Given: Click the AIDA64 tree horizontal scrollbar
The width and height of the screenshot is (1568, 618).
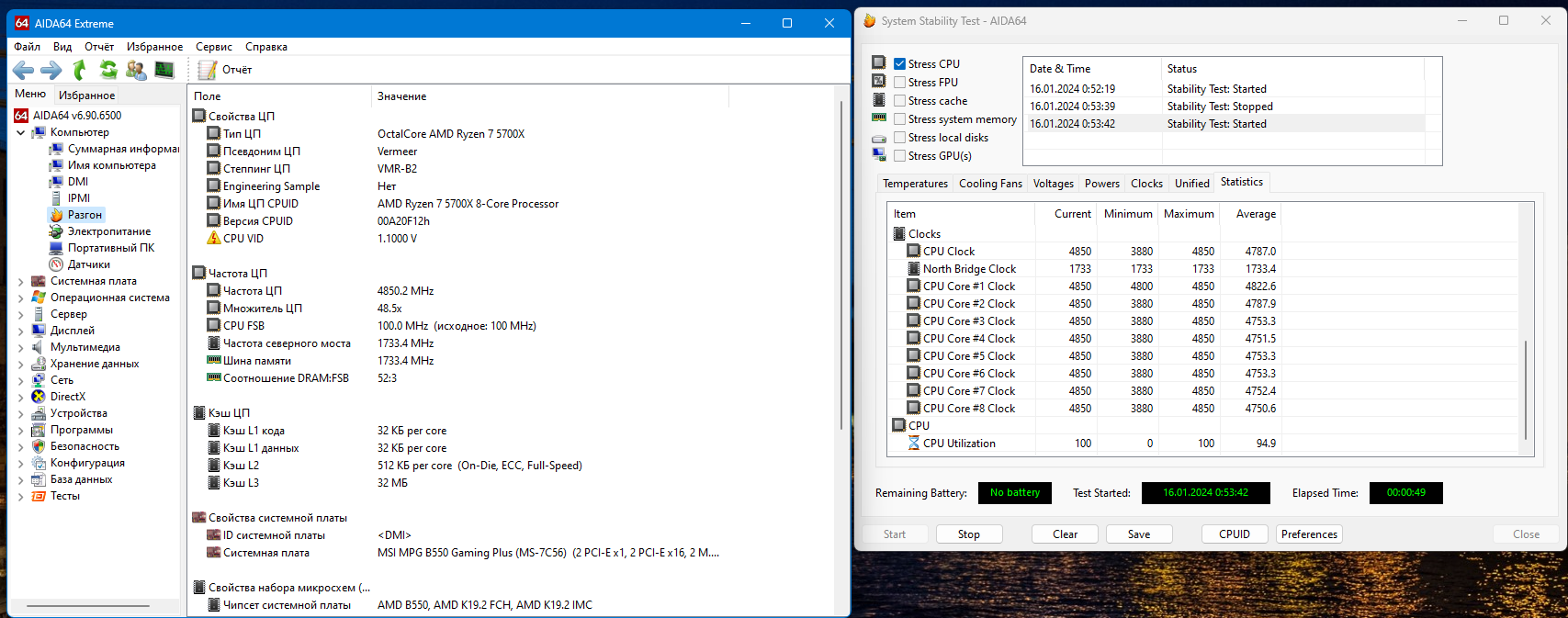Looking at the screenshot, I should pyautogui.click(x=90, y=606).
